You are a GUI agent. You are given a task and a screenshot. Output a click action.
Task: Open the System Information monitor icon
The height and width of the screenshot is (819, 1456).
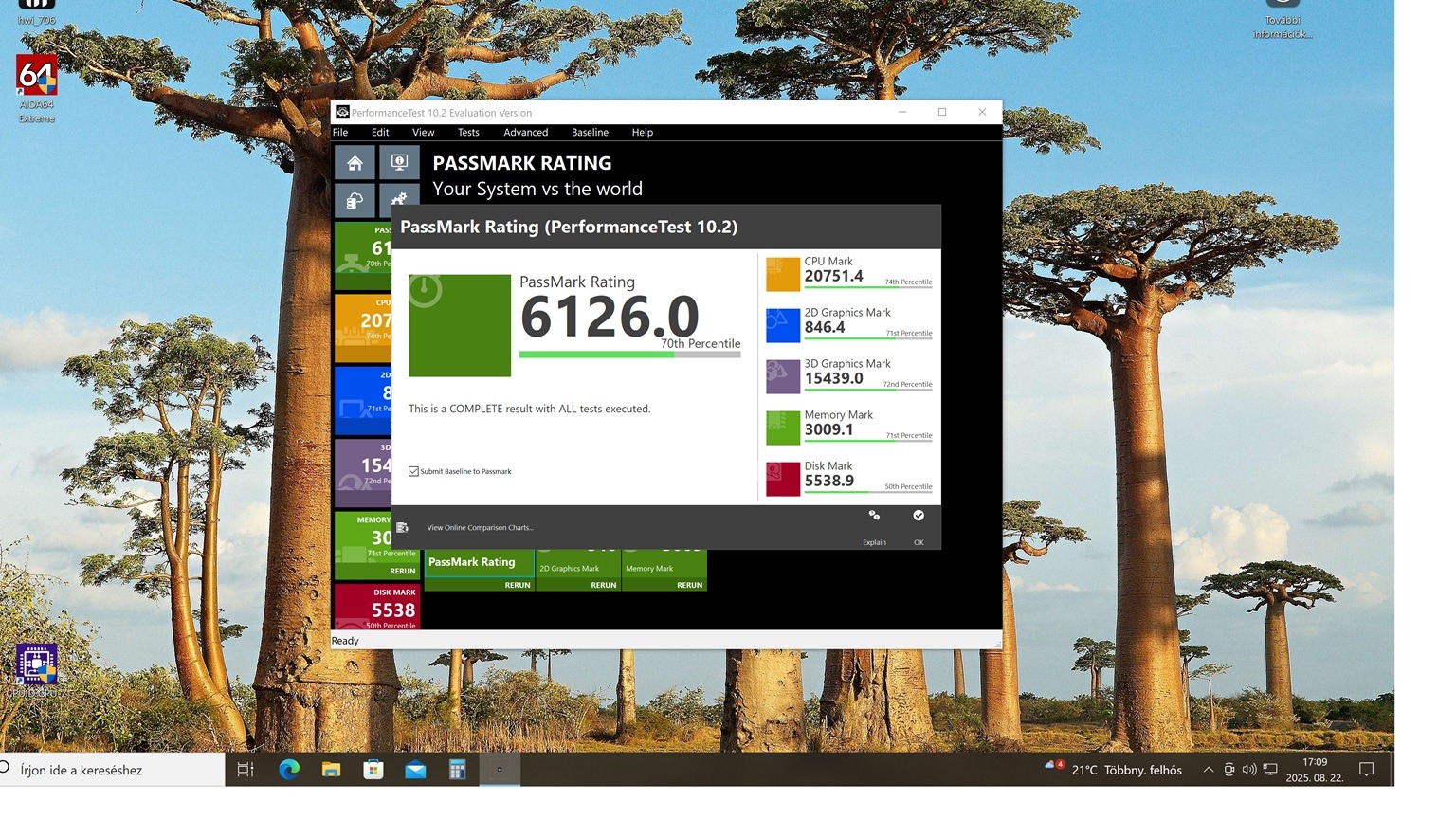399,163
